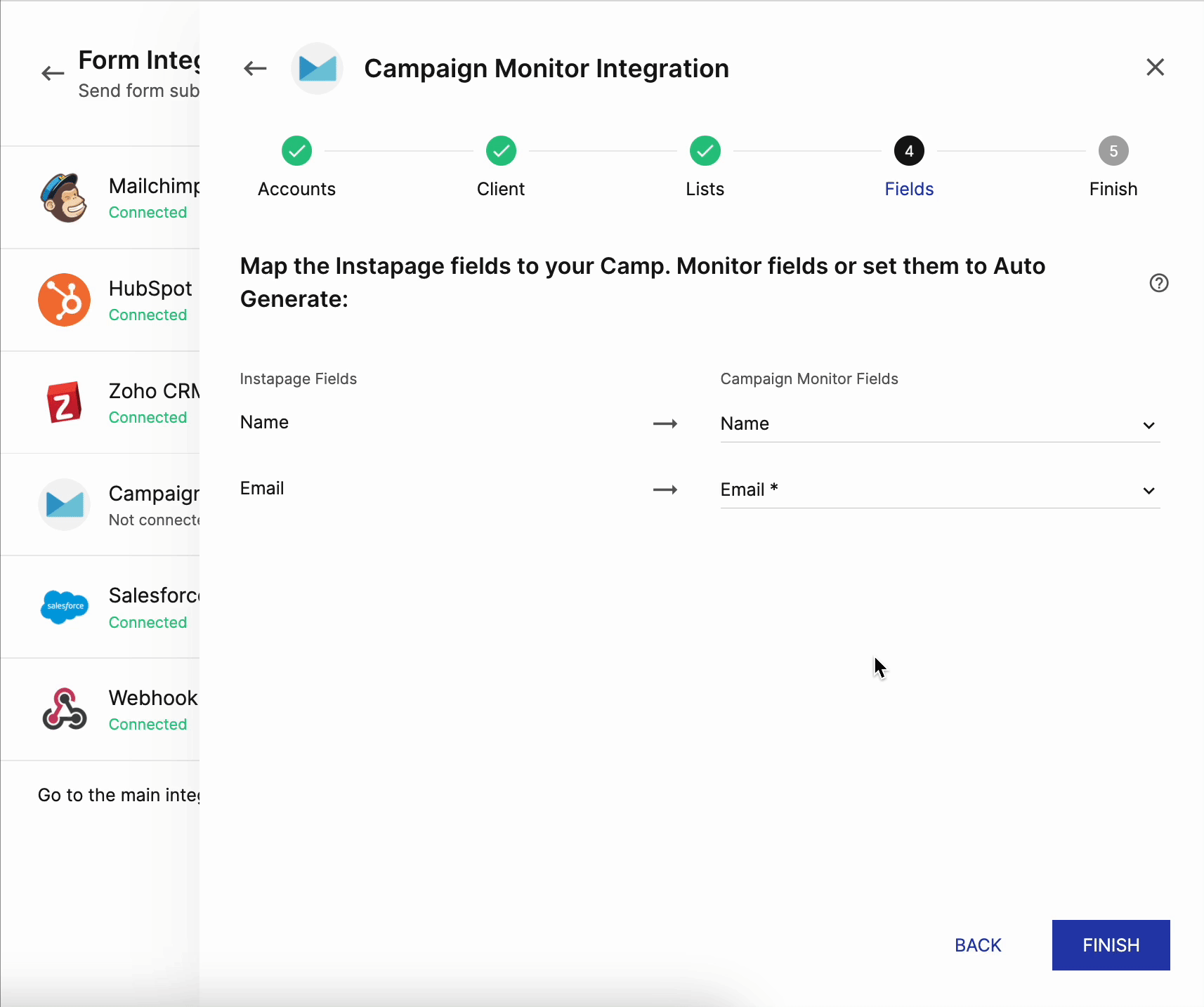The image size is (1204, 1007).
Task: Open the Salesforce cloud icon
Action: point(64,607)
